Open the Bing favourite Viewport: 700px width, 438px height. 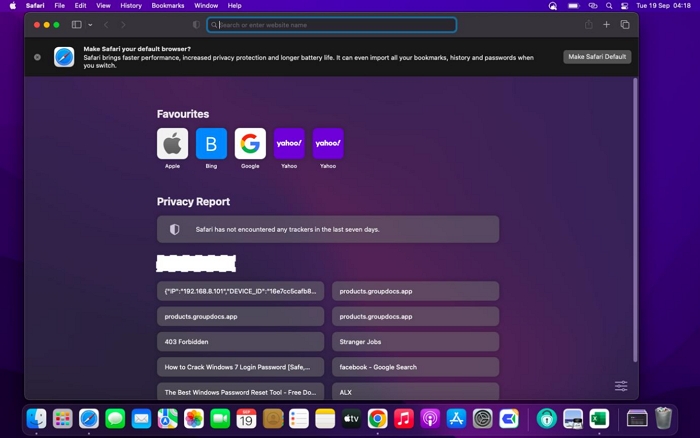(211, 144)
